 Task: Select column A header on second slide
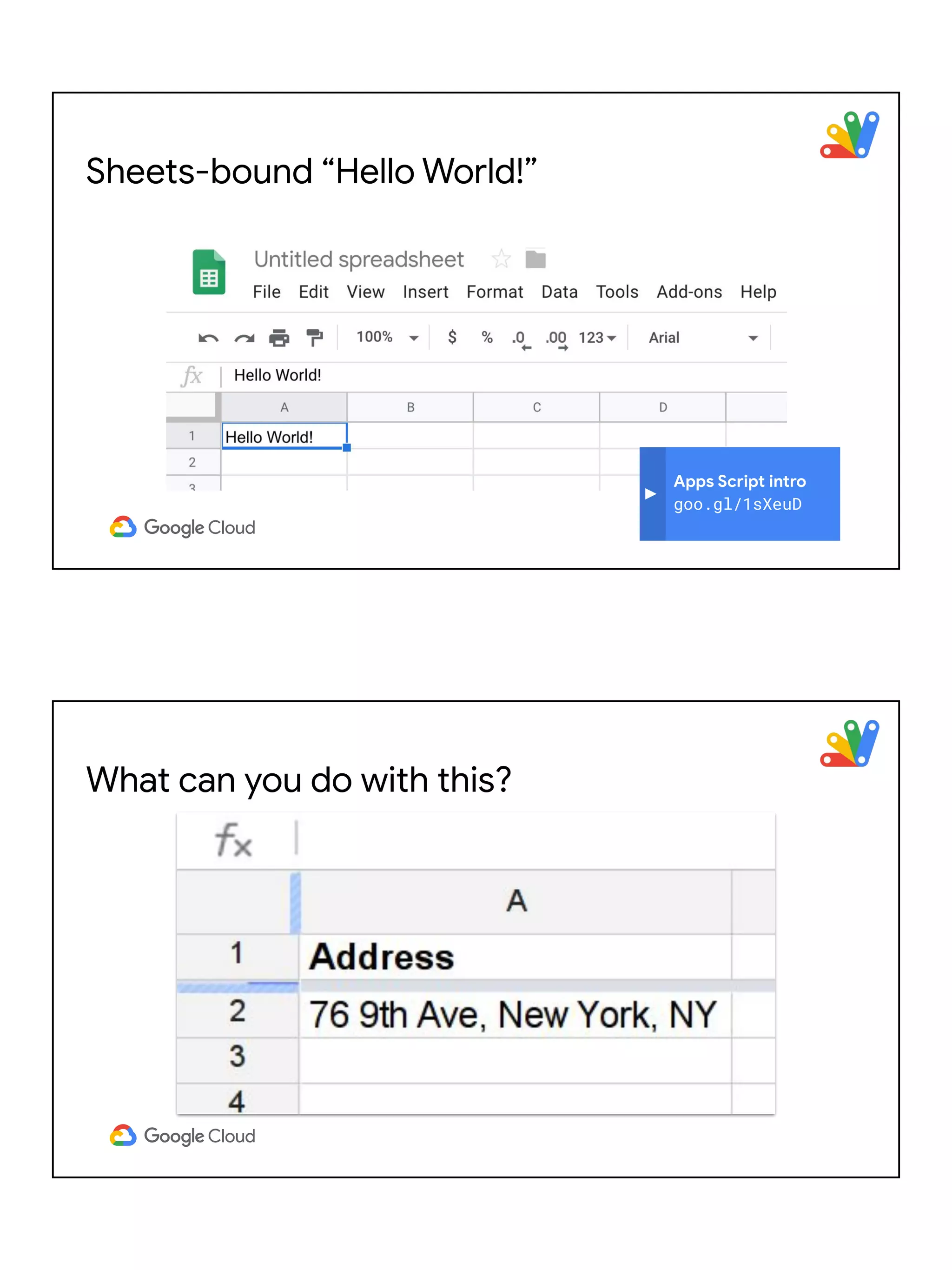516,901
